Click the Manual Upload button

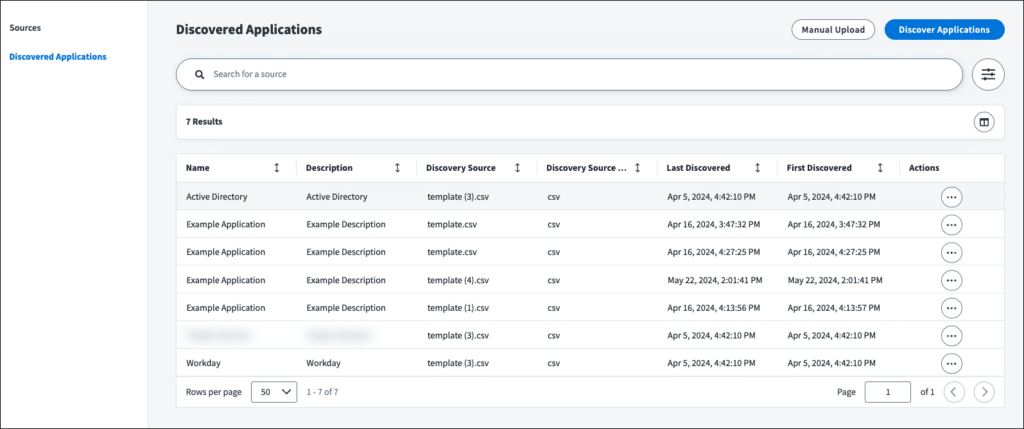click(x=833, y=30)
